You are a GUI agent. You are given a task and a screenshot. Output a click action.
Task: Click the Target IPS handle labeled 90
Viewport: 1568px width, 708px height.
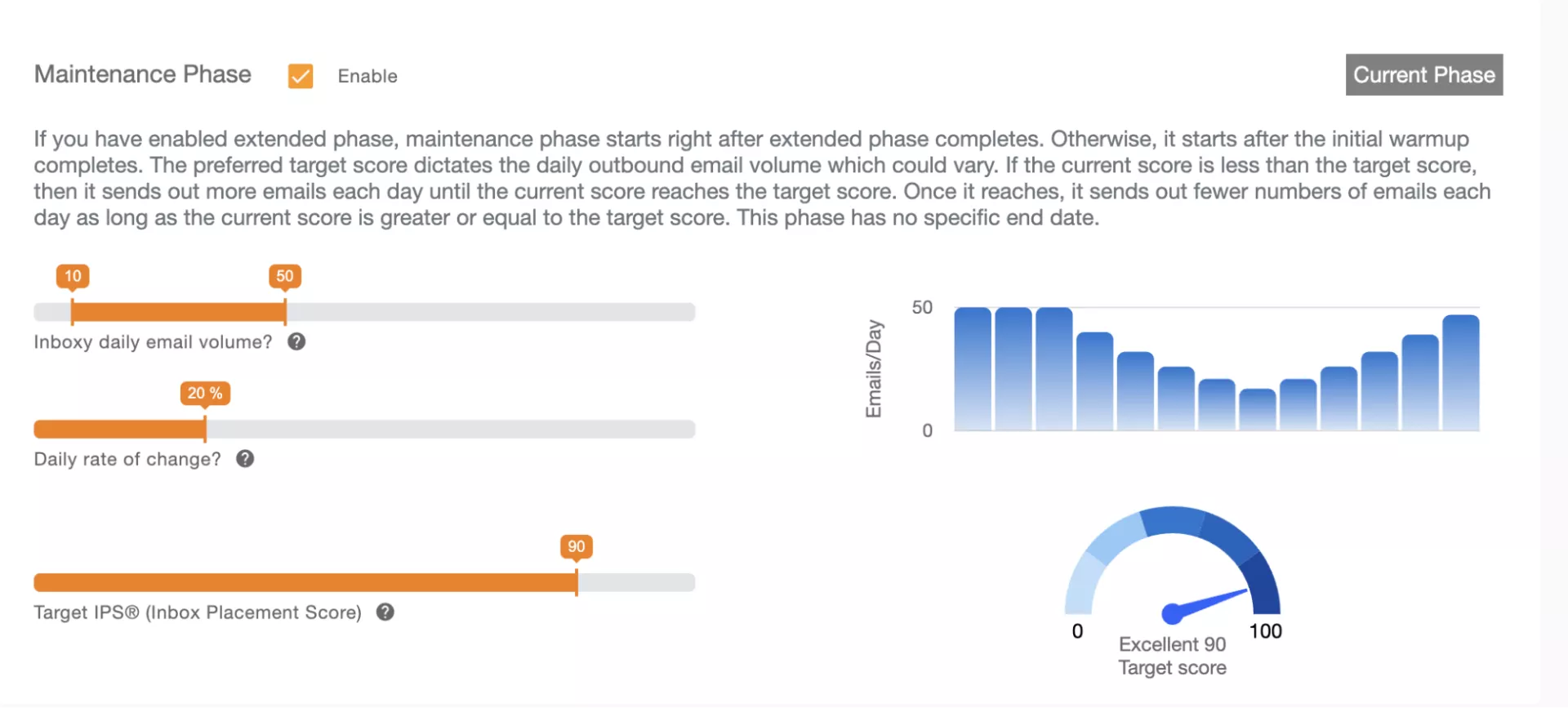click(577, 582)
